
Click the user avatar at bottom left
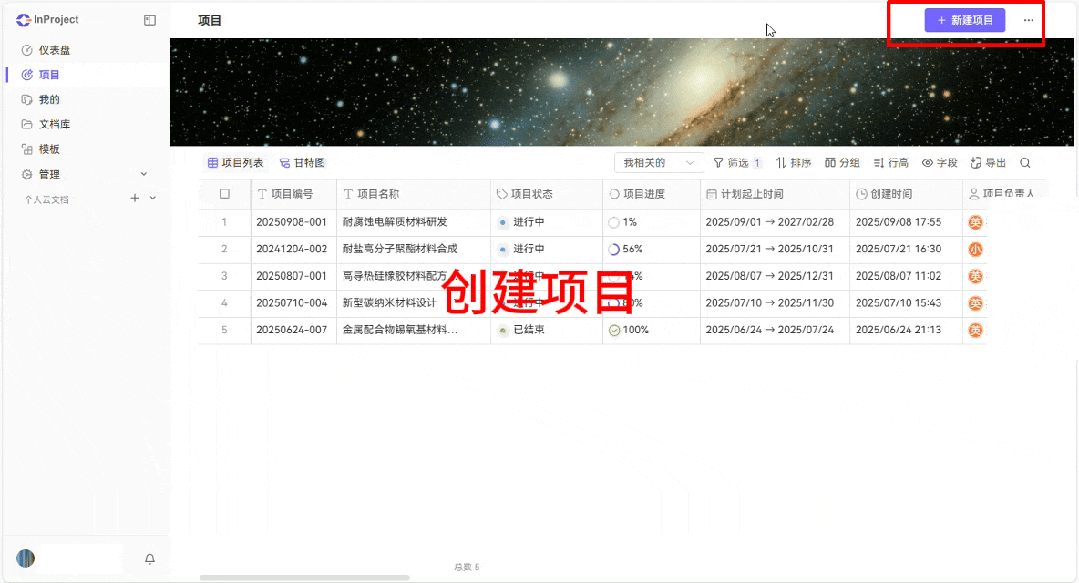coord(25,558)
